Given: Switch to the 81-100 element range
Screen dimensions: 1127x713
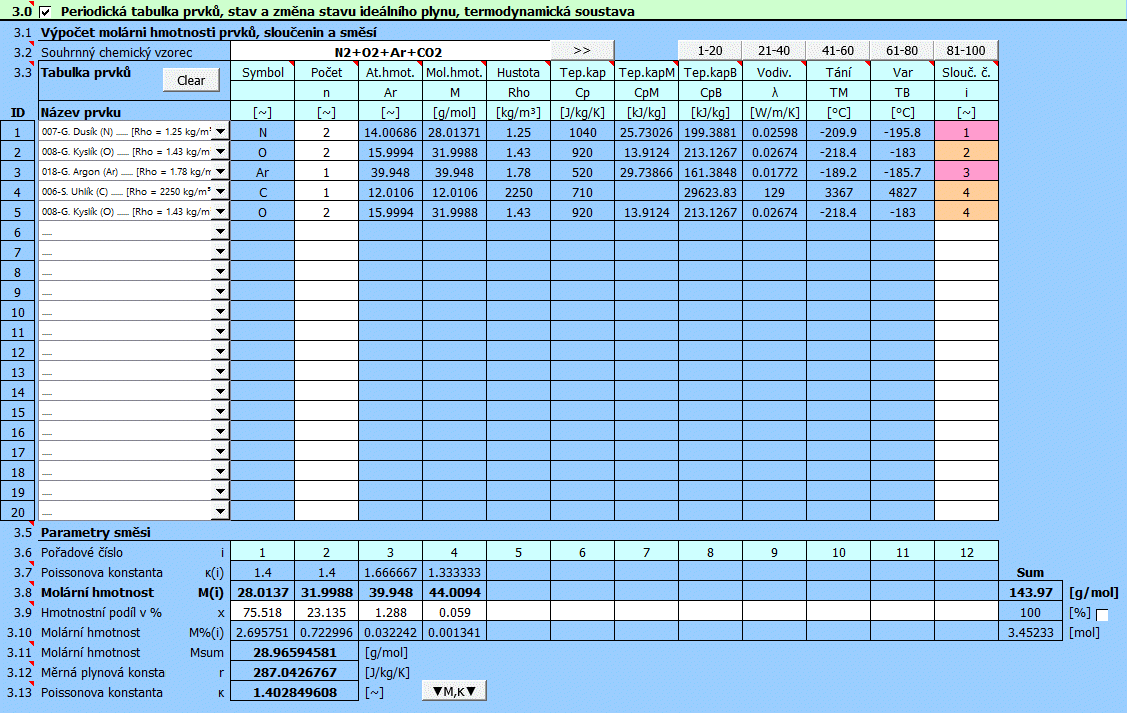Looking at the screenshot, I should [966, 51].
